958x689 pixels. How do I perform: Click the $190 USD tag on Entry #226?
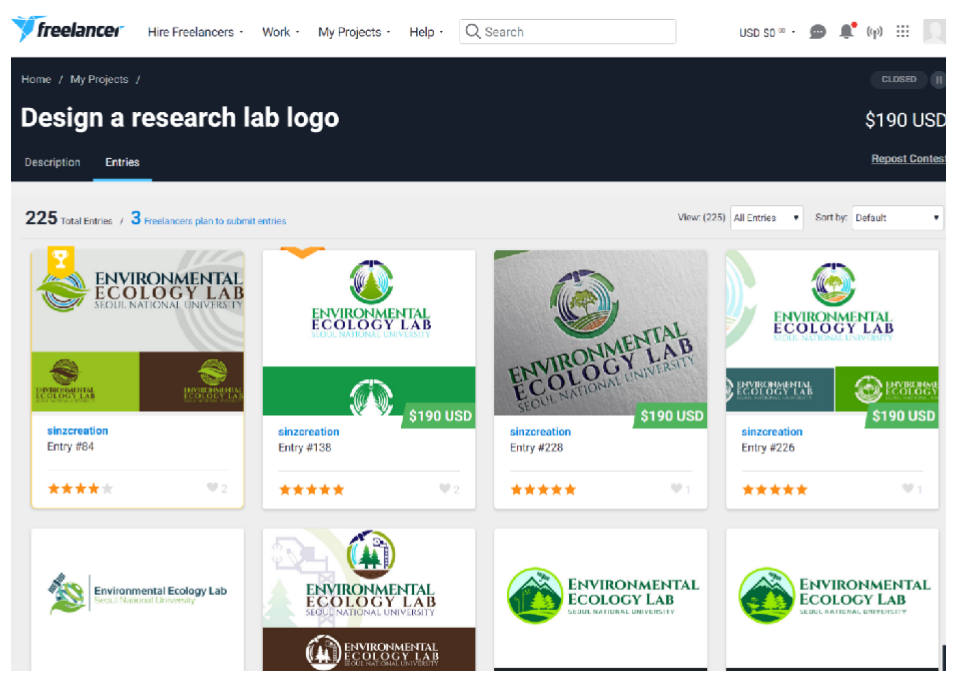(x=903, y=416)
